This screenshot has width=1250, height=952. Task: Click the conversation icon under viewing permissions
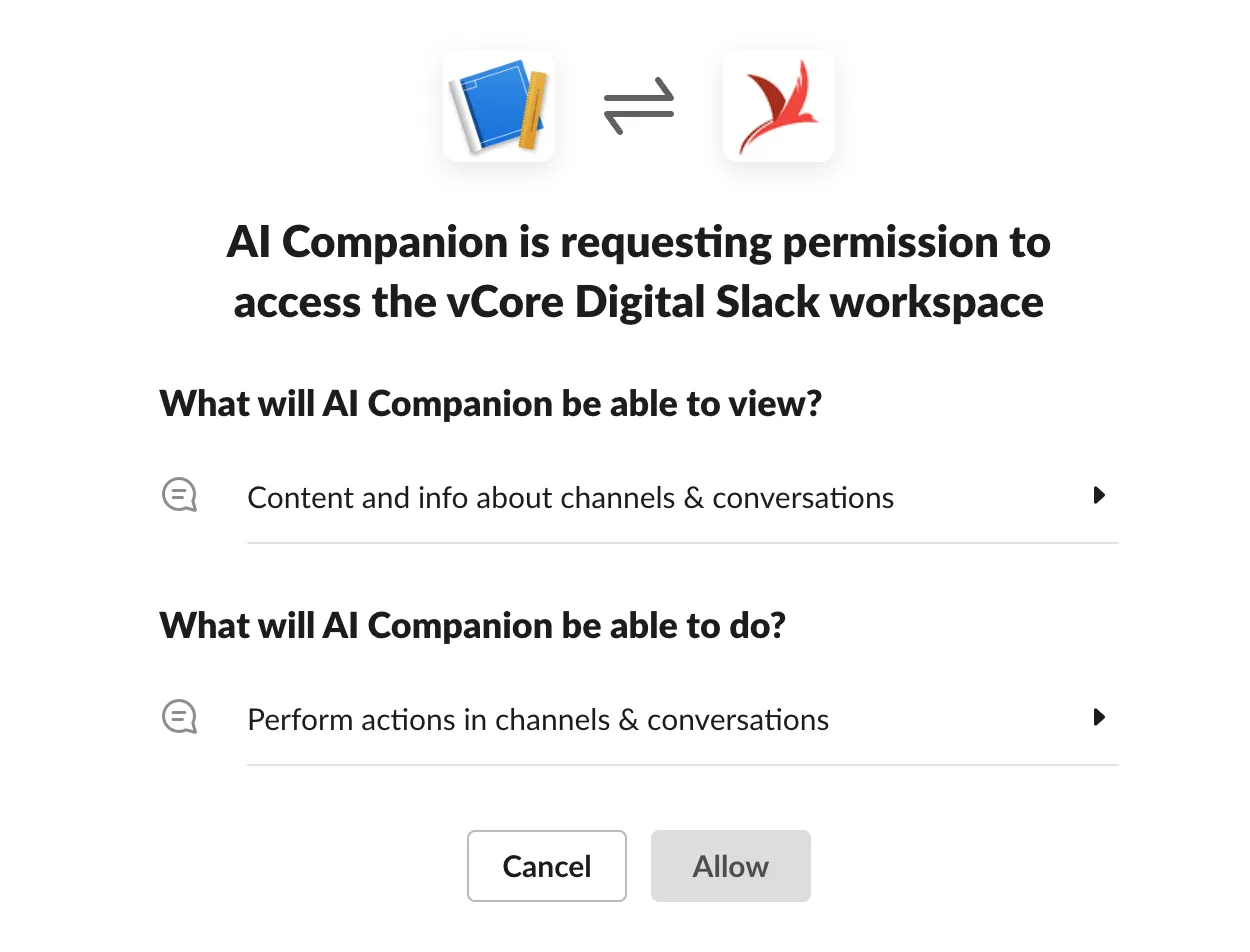point(179,494)
